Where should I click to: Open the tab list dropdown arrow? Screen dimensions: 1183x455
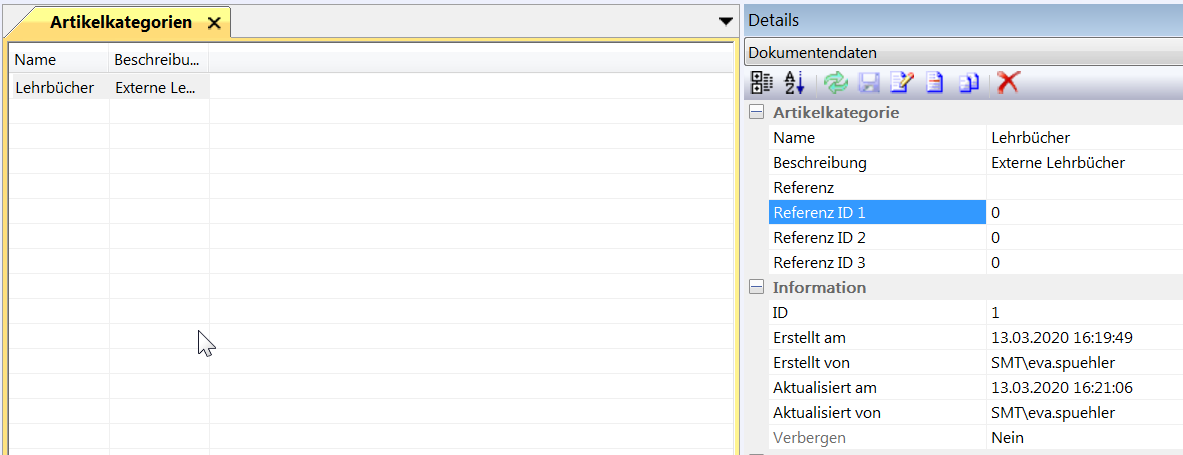[x=726, y=21]
